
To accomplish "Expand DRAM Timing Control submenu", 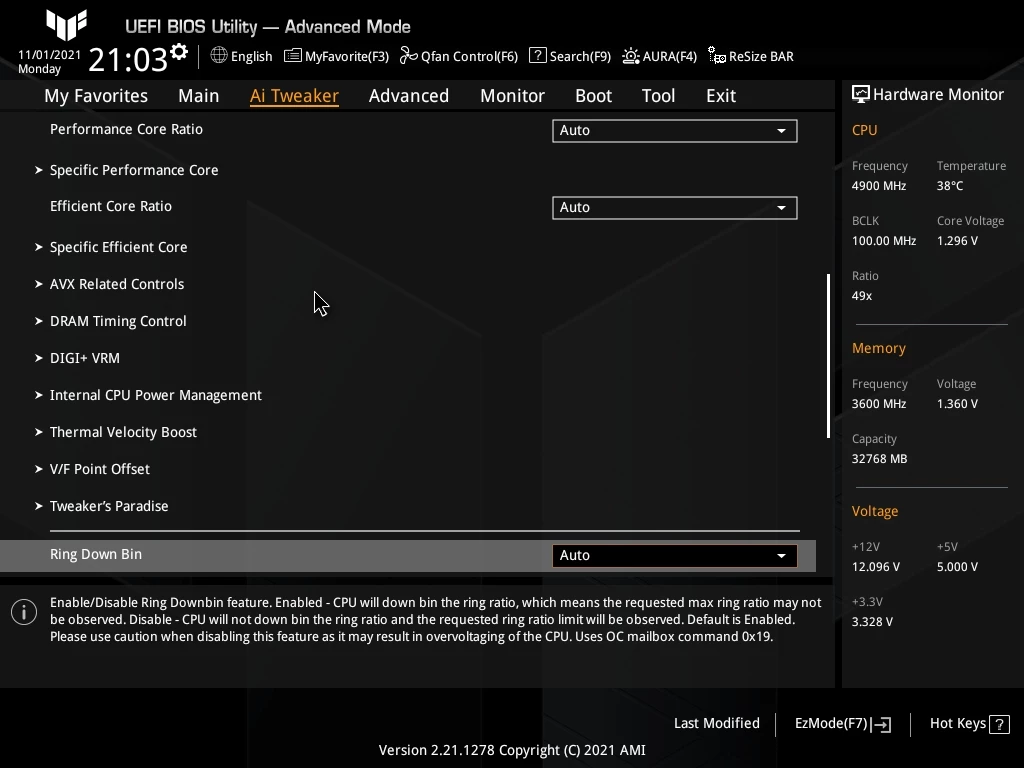I will pos(118,321).
